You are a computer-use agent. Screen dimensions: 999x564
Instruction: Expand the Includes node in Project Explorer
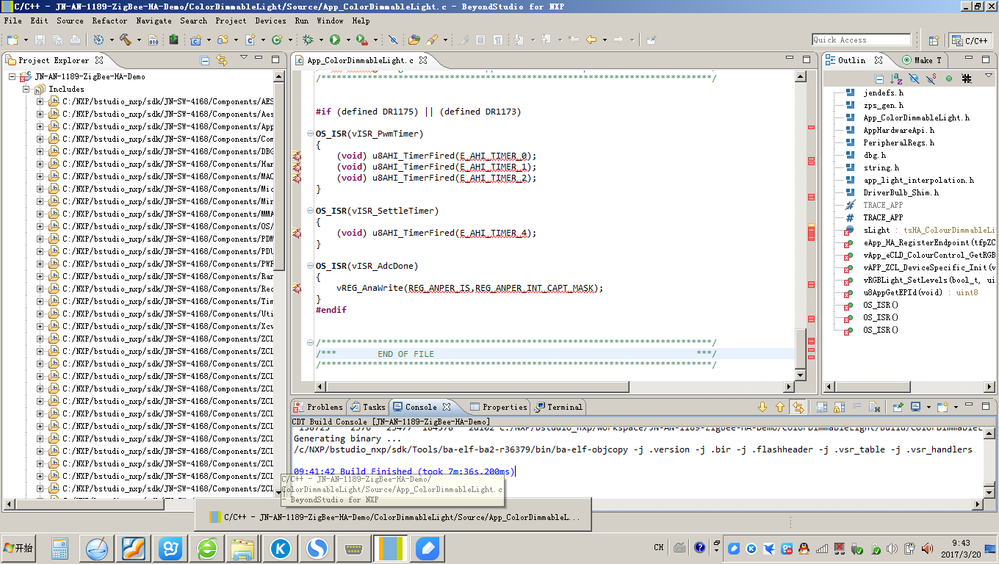(26, 89)
